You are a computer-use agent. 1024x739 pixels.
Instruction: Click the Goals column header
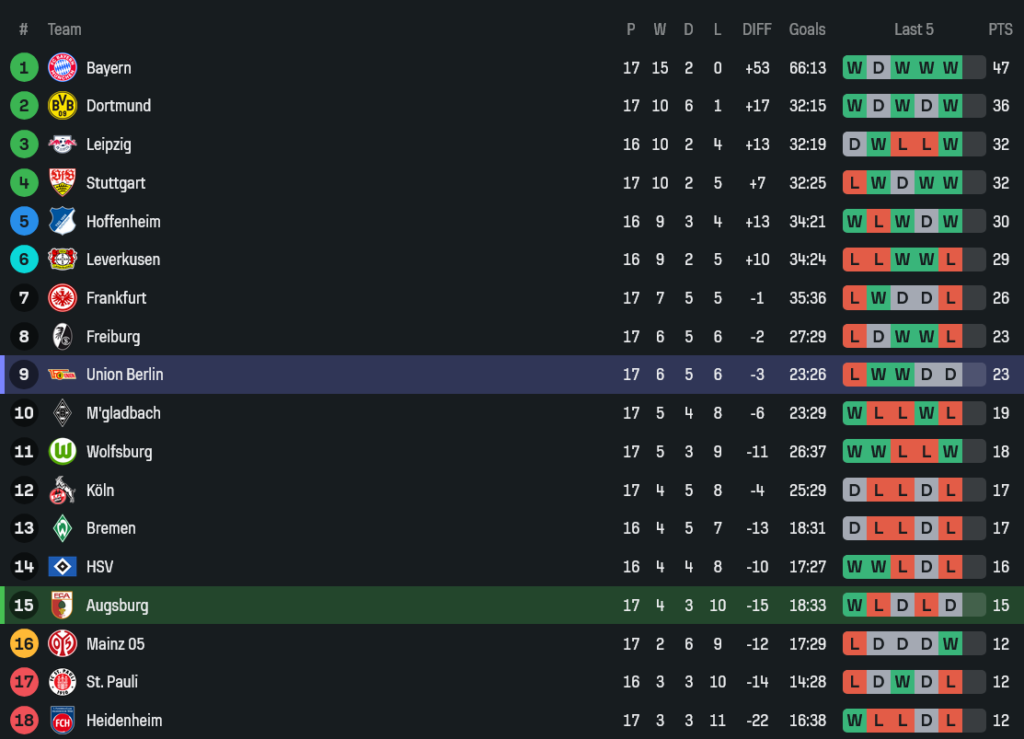(807, 30)
